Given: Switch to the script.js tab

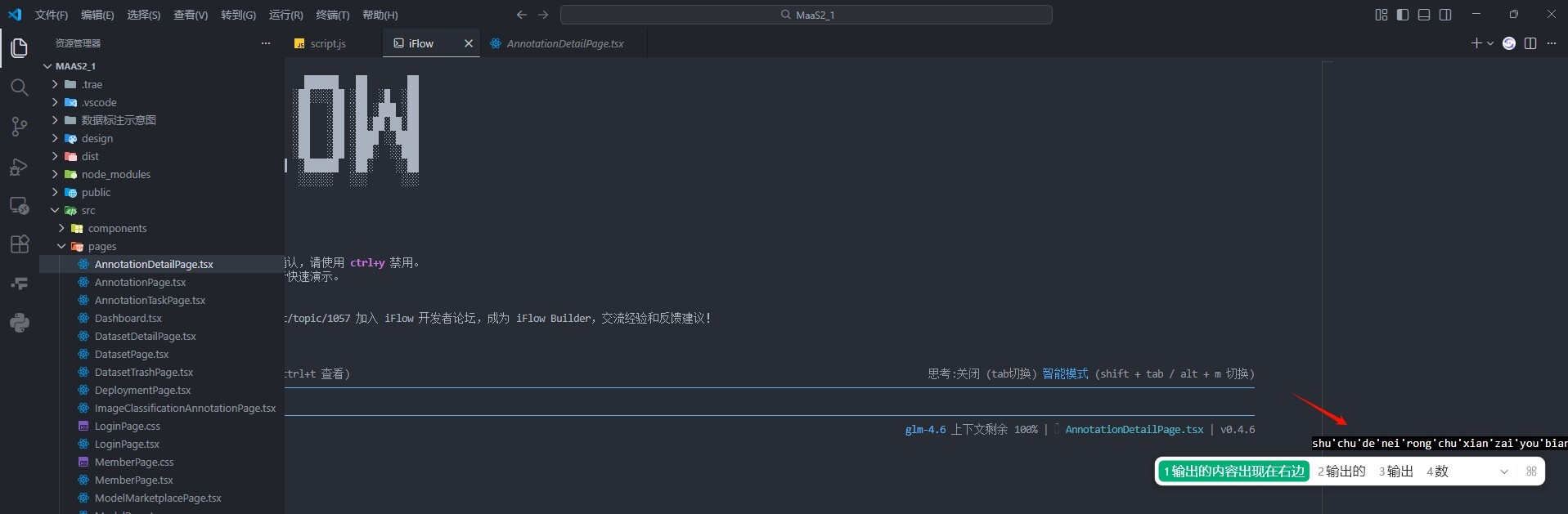Looking at the screenshot, I should tap(327, 43).
